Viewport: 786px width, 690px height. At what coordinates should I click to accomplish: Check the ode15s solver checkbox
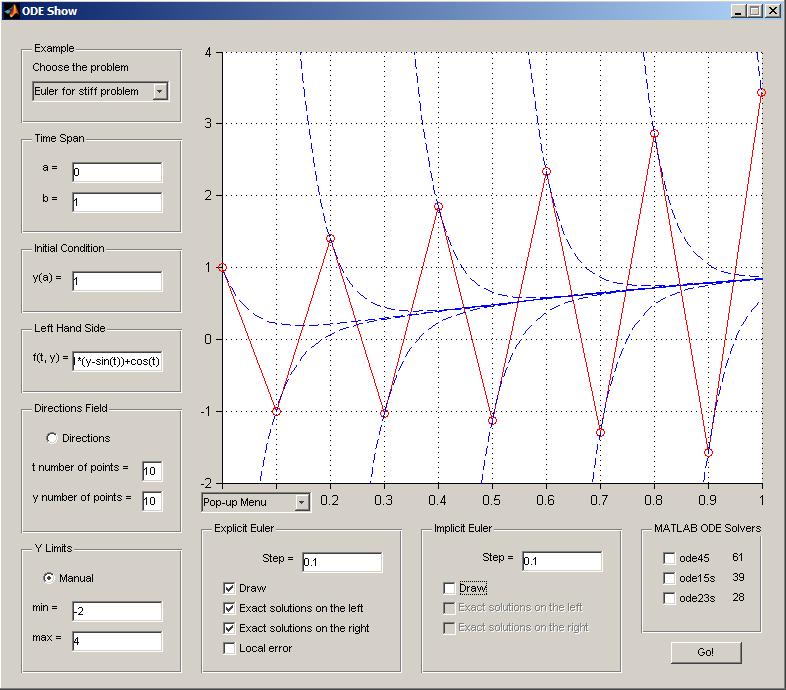(x=669, y=578)
